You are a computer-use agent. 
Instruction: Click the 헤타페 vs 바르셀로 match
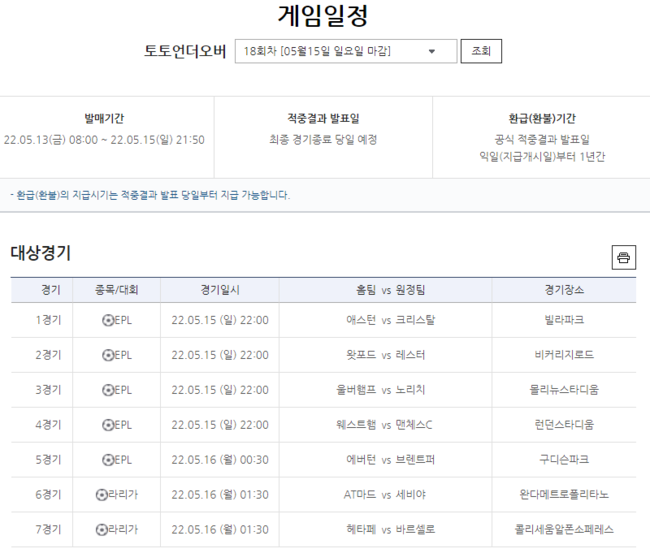tap(385, 530)
